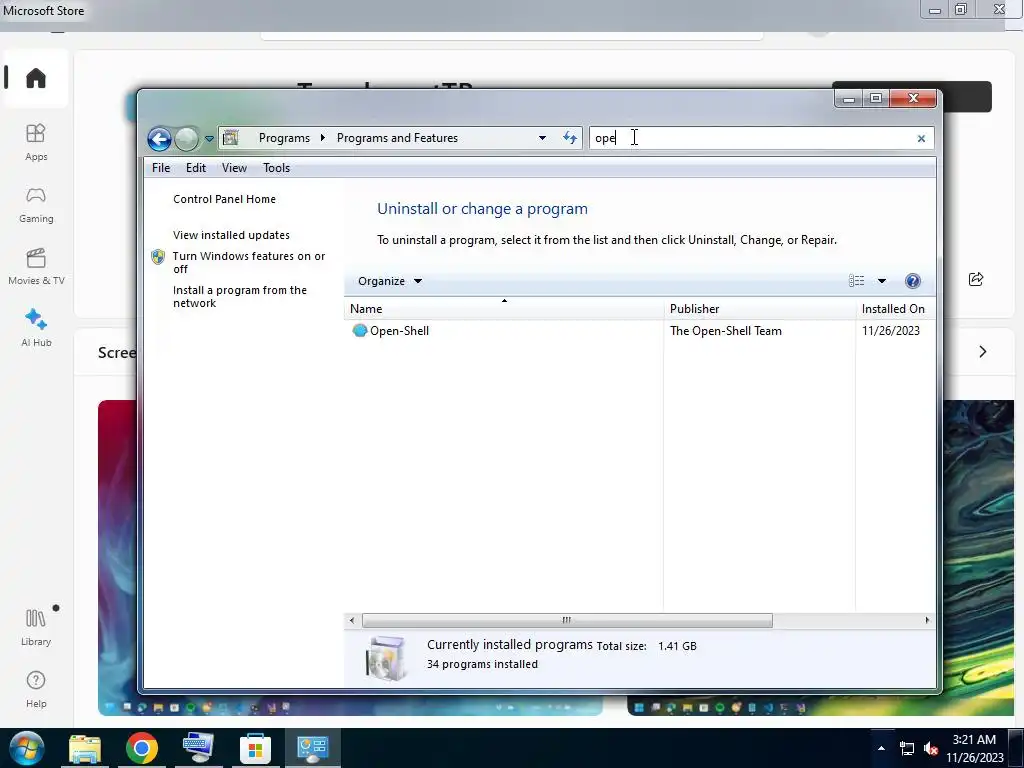The height and width of the screenshot is (768, 1024).
Task: Click the Open-Shell program icon
Action: click(x=359, y=330)
